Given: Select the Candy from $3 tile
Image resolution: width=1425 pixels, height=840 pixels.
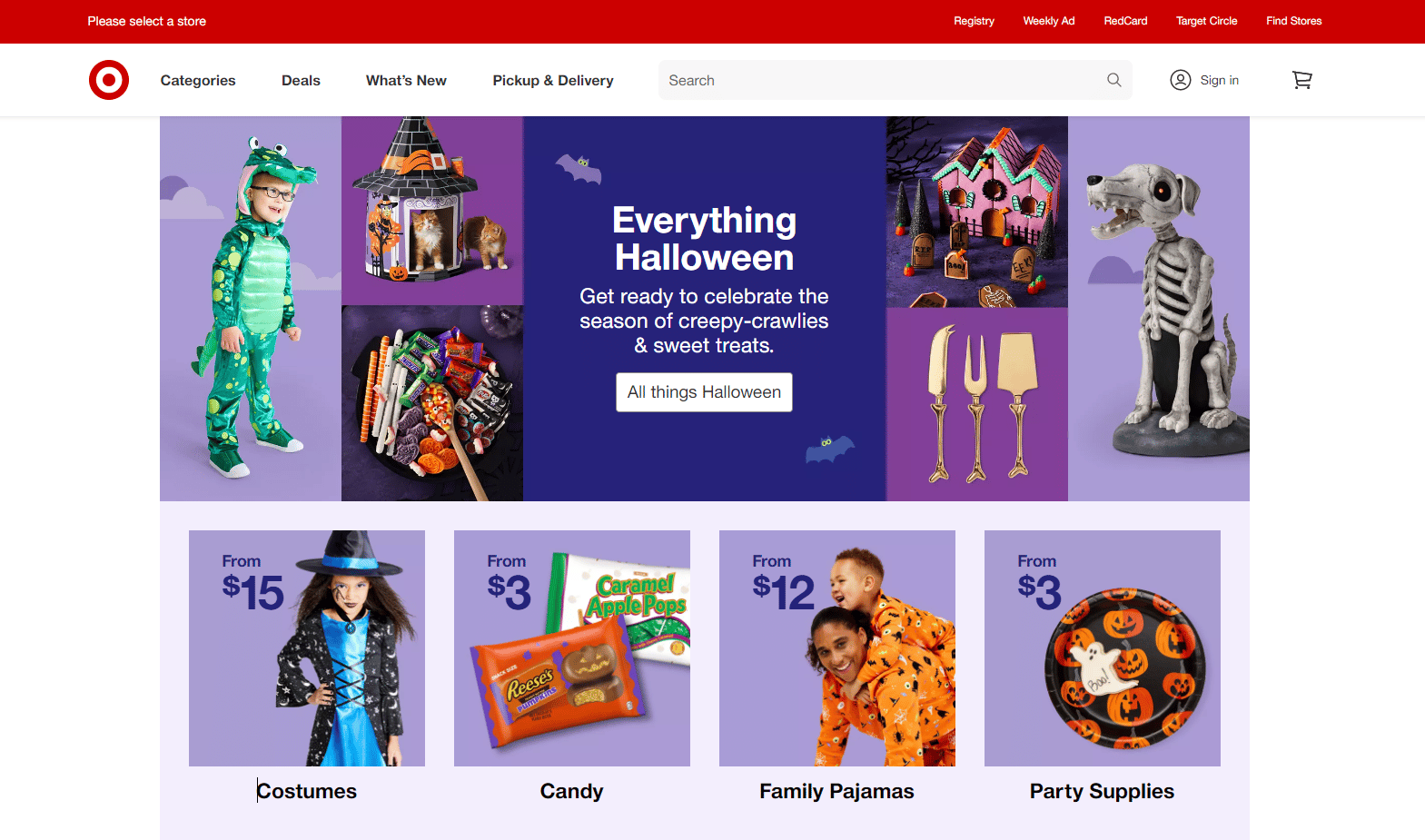Looking at the screenshot, I should tap(572, 648).
